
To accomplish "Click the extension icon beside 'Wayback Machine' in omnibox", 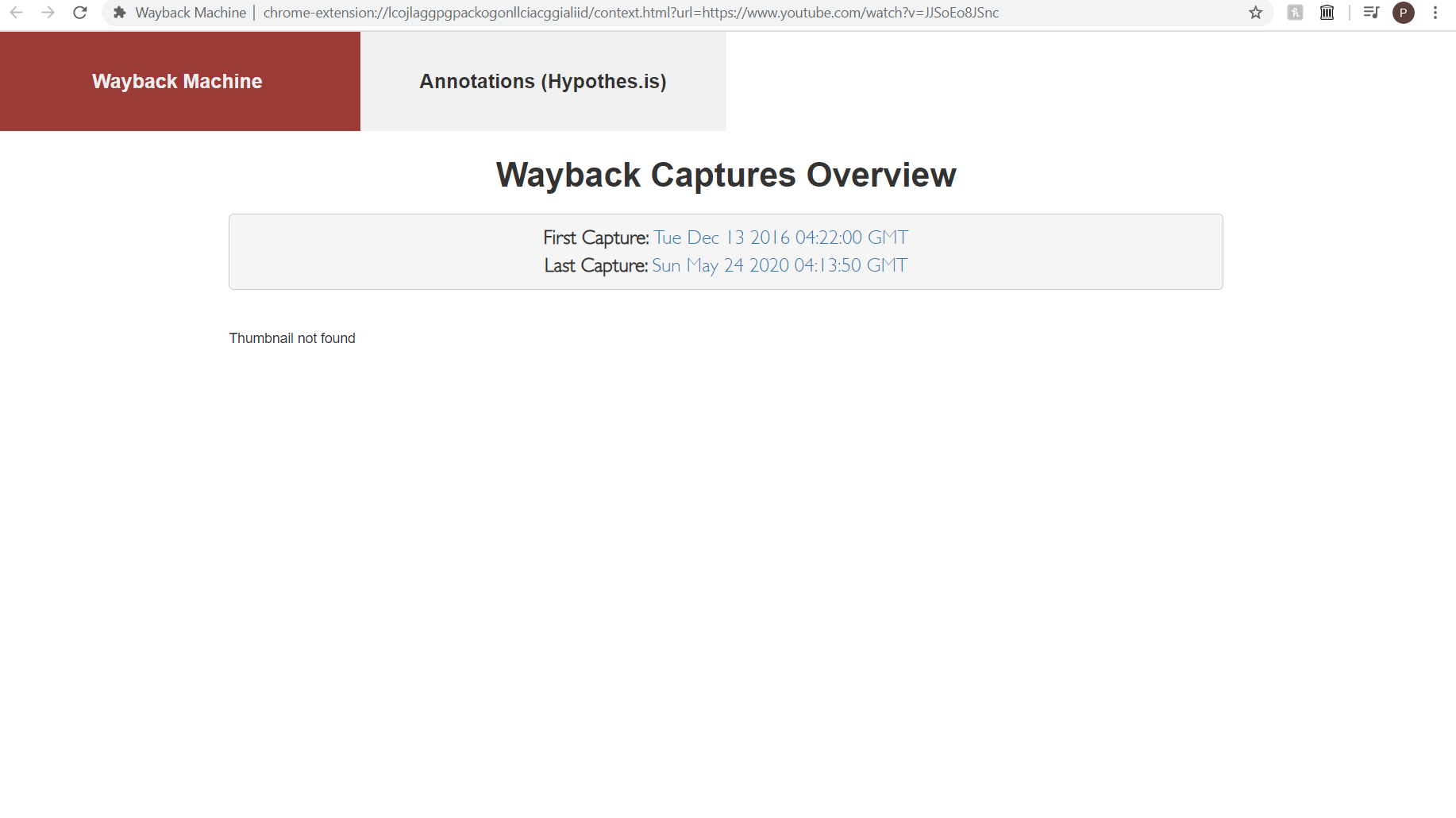I will (119, 13).
